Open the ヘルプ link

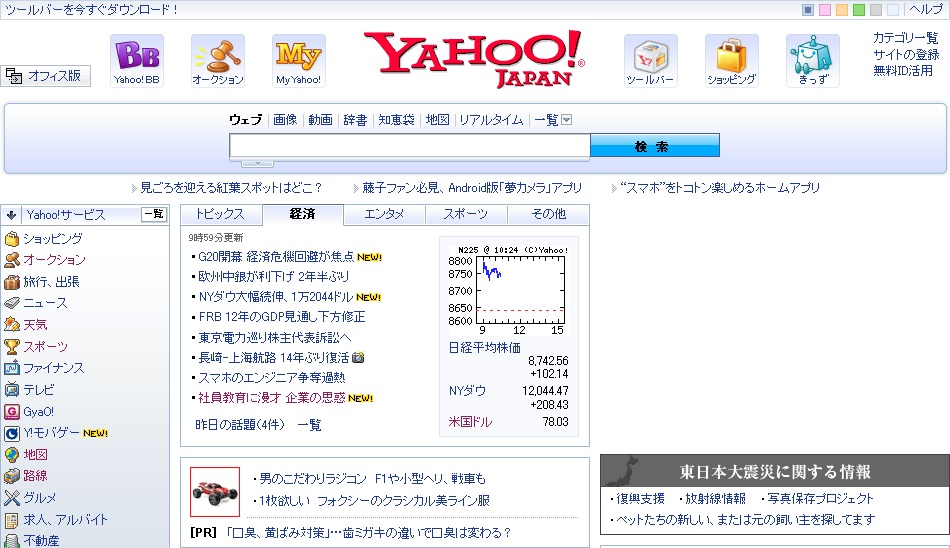pos(926,10)
